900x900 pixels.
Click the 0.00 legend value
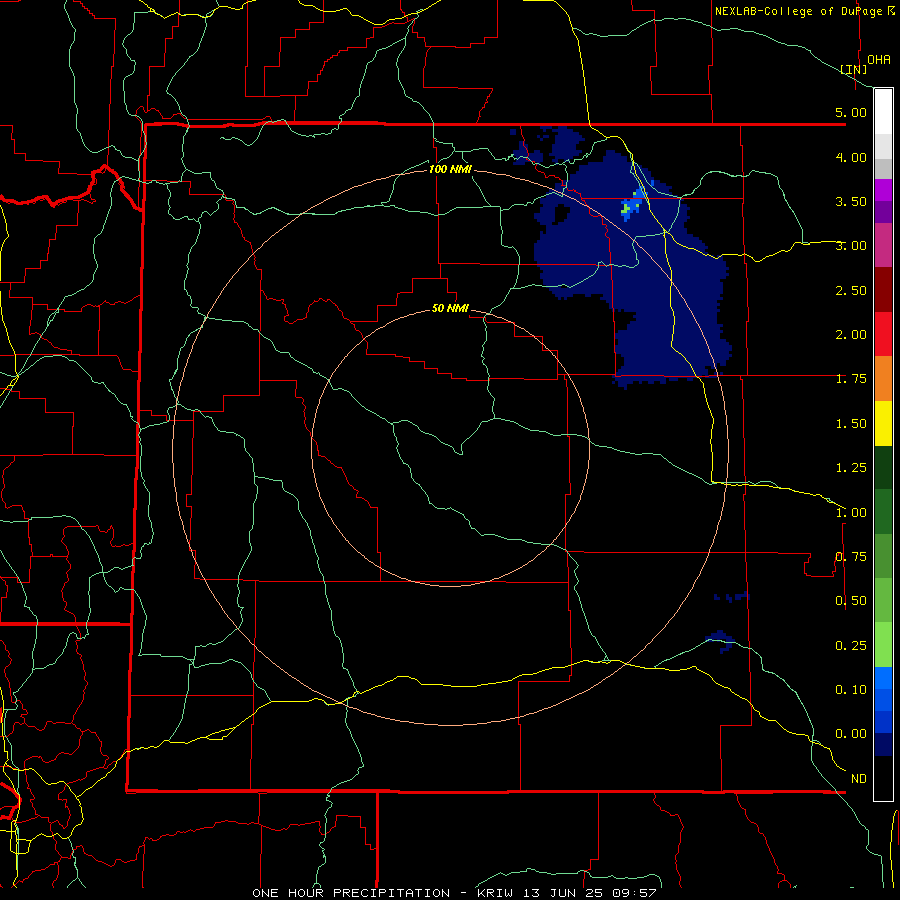point(851,734)
